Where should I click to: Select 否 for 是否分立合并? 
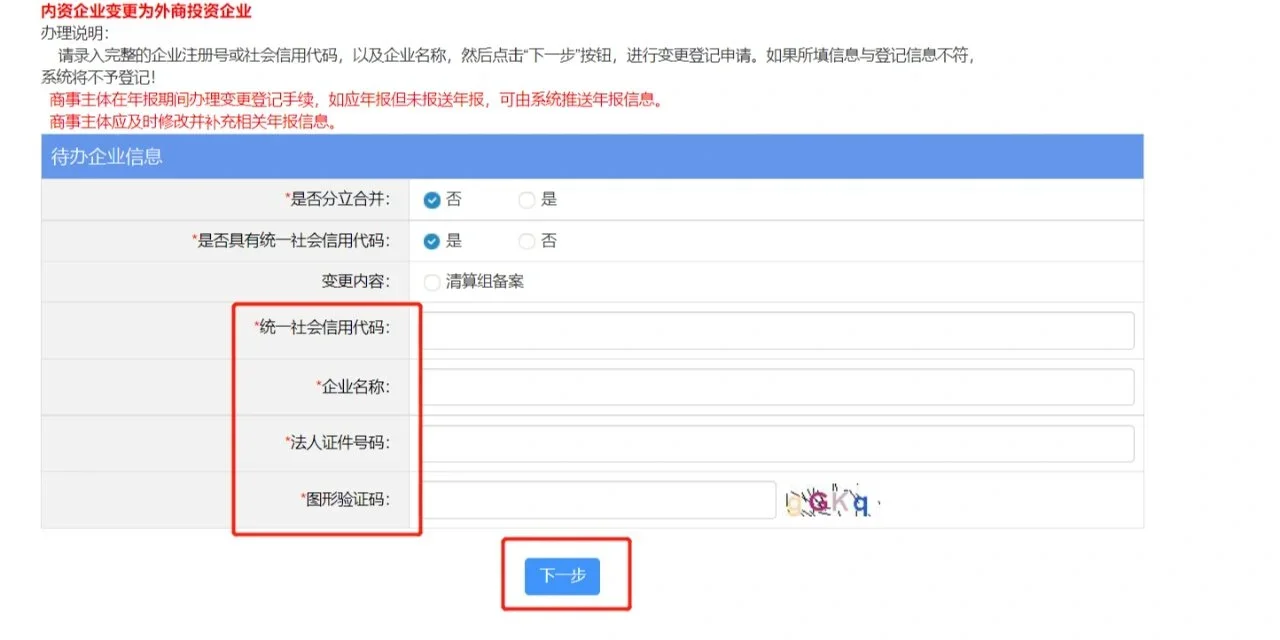(x=432, y=200)
